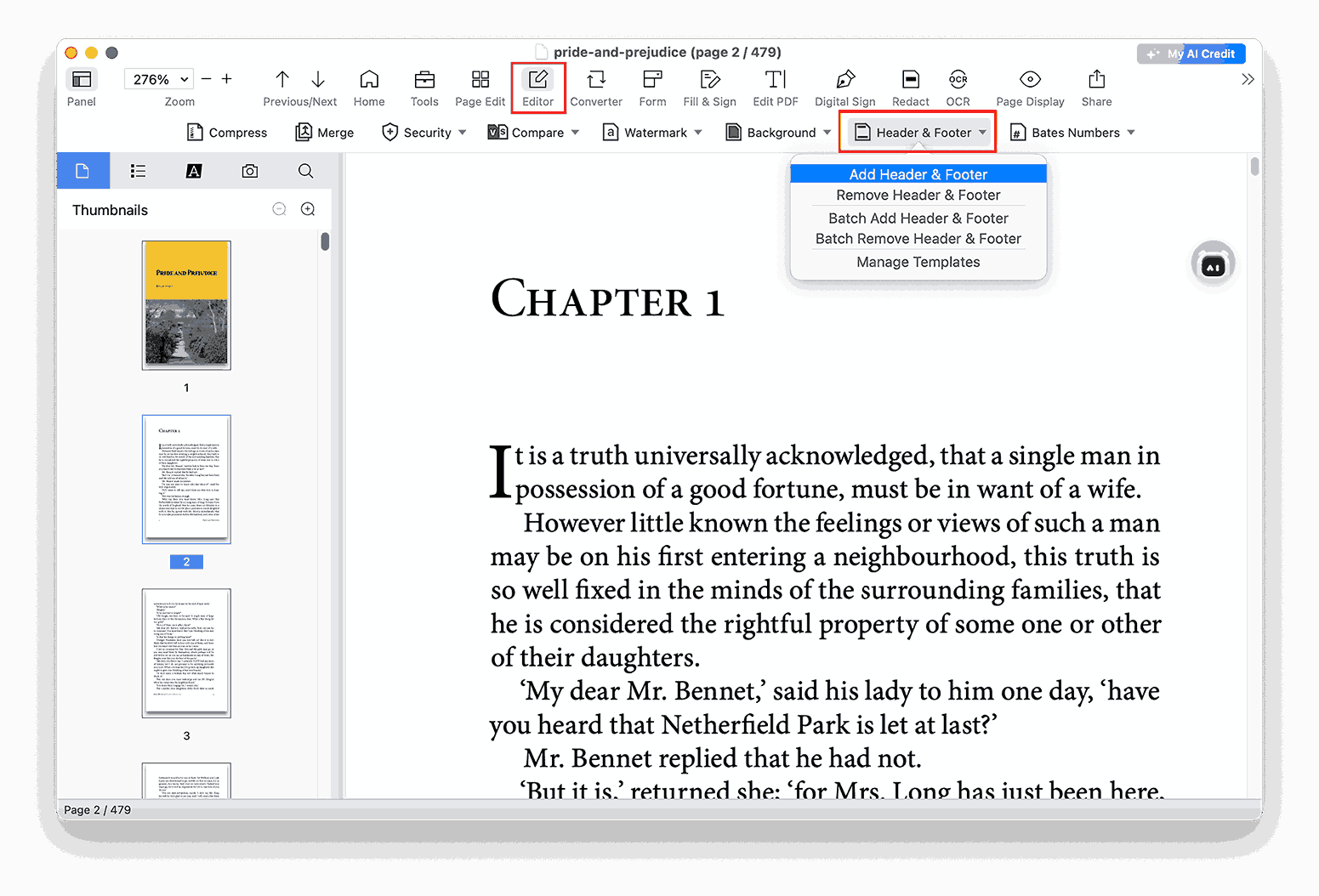Choose Batch Add Header & Footer

[x=918, y=218]
